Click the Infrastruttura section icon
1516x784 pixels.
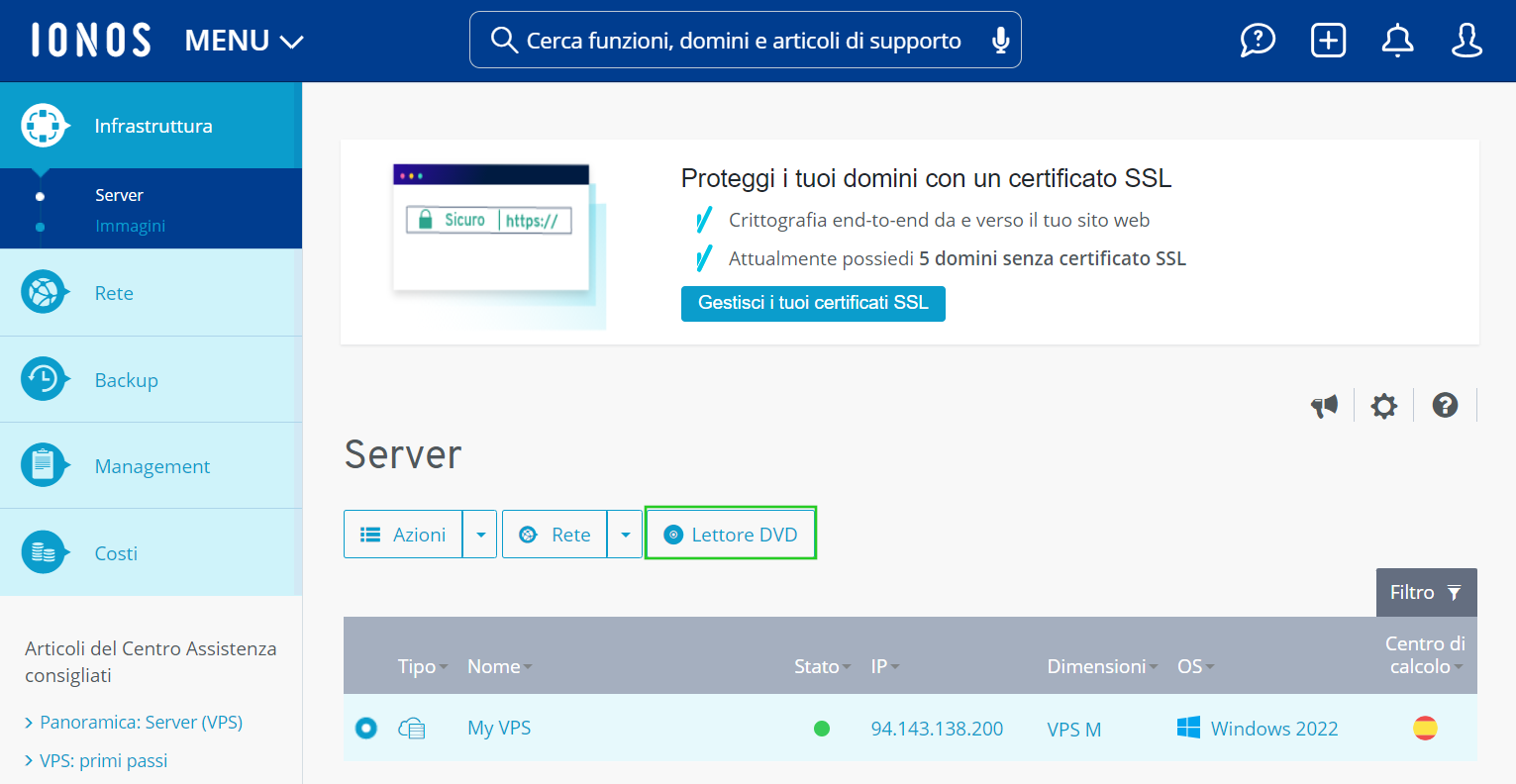click(x=44, y=126)
